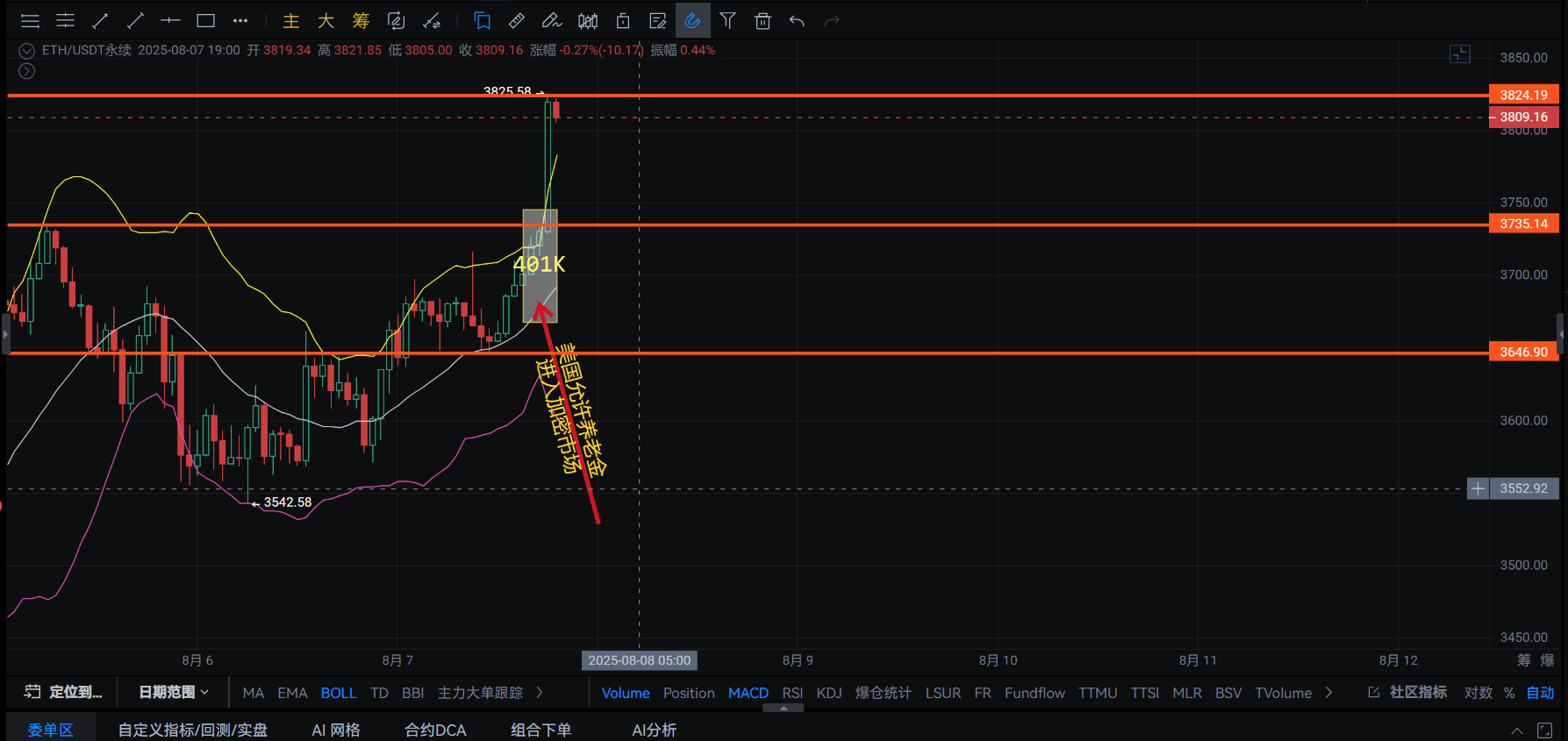1568x741 pixels.
Task: Open the 委单区 tab
Action: (x=50, y=730)
